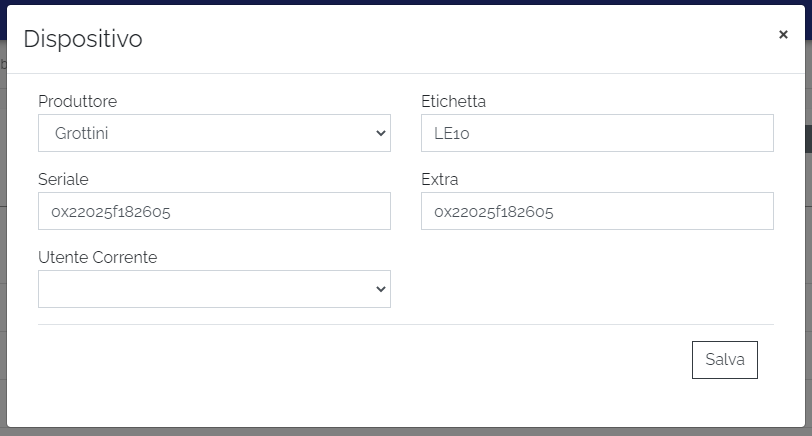This screenshot has width=812, height=436.
Task: Click the Utente Corrente field label
Action: tap(97, 257)
